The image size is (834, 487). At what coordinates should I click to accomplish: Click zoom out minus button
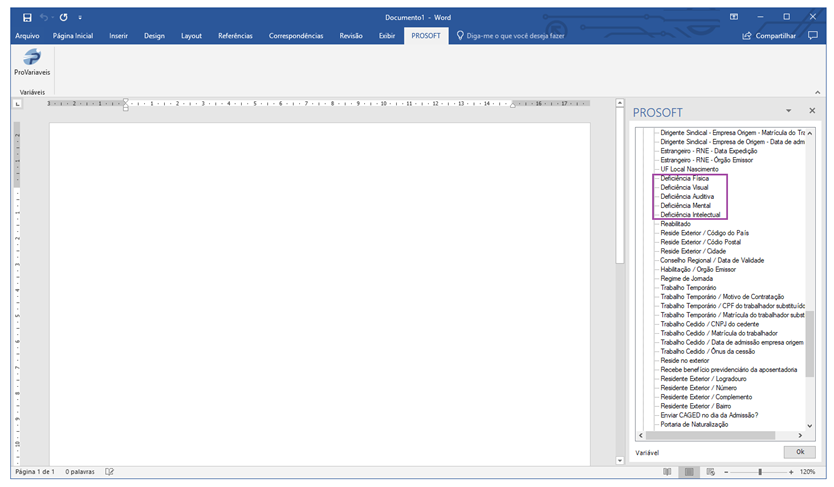(x=726, y=472)
